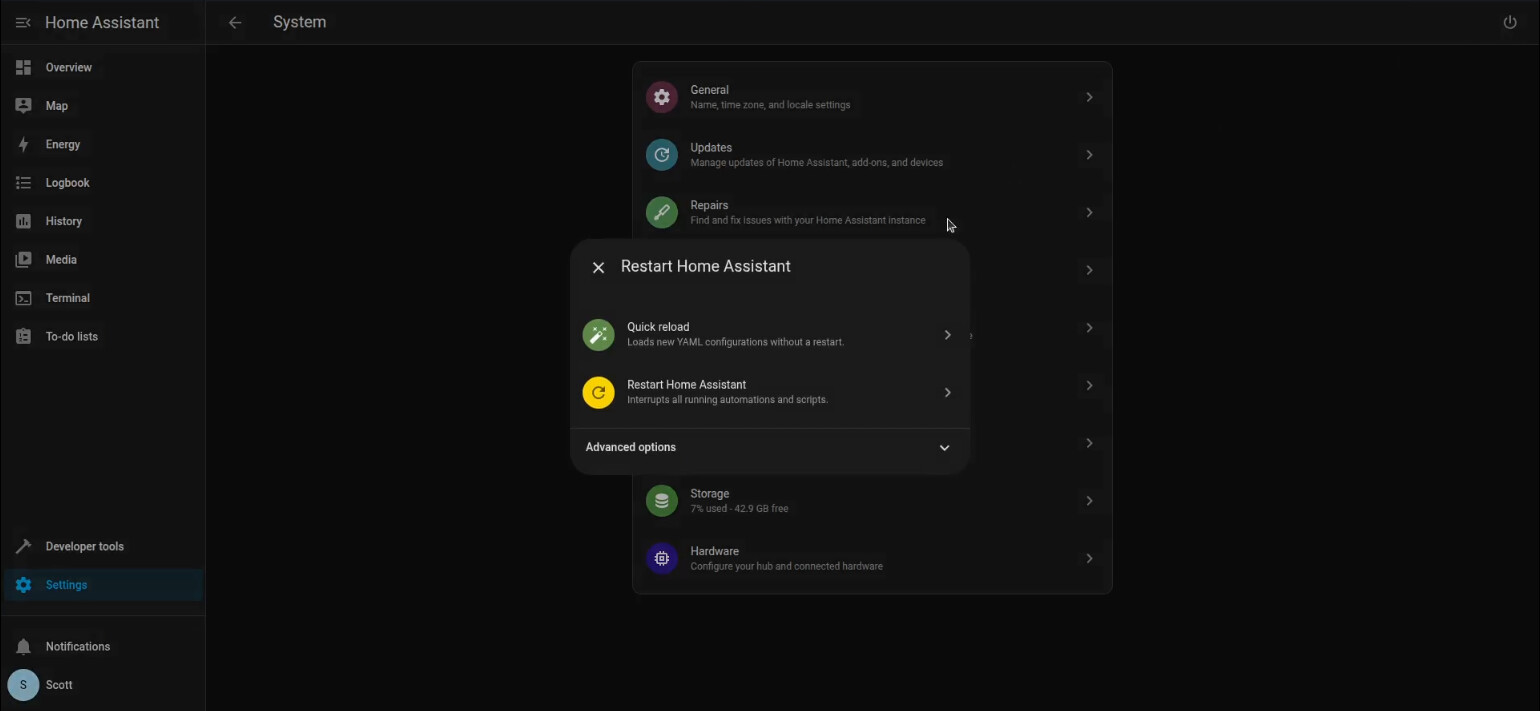Viewport: 1540px width, 711px height.
Task: Click the chevron on Repairs row
Action: (1089, 212)
